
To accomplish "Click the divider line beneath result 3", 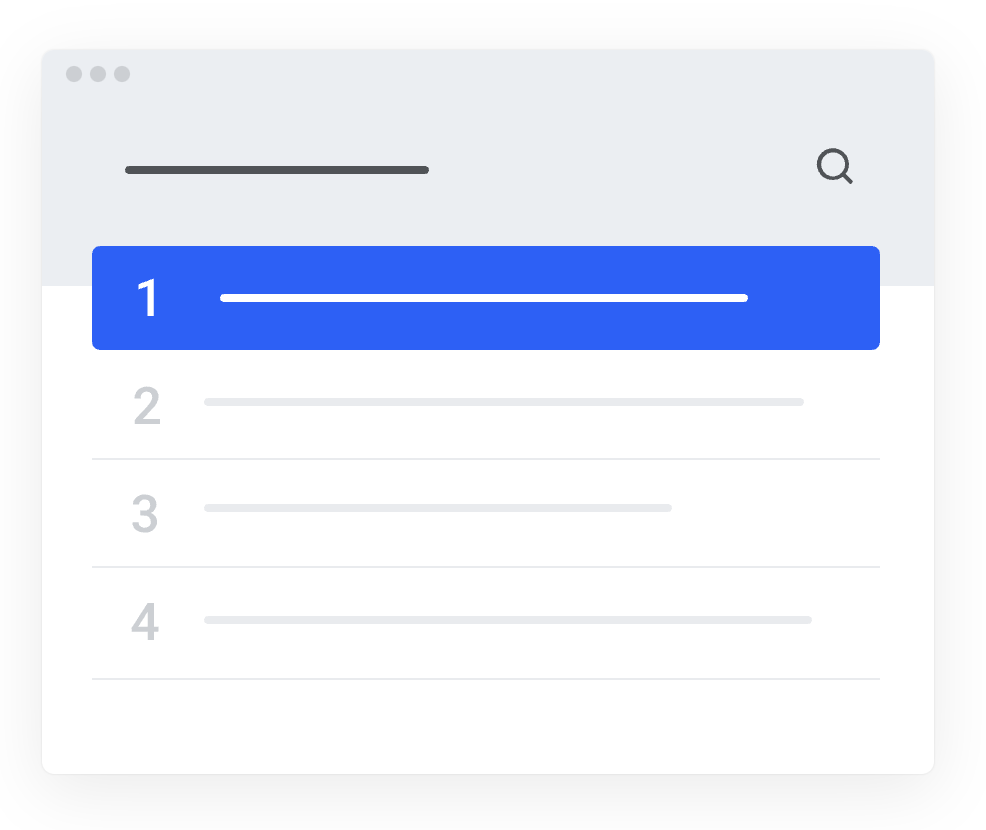I will [x=486, y=567].
